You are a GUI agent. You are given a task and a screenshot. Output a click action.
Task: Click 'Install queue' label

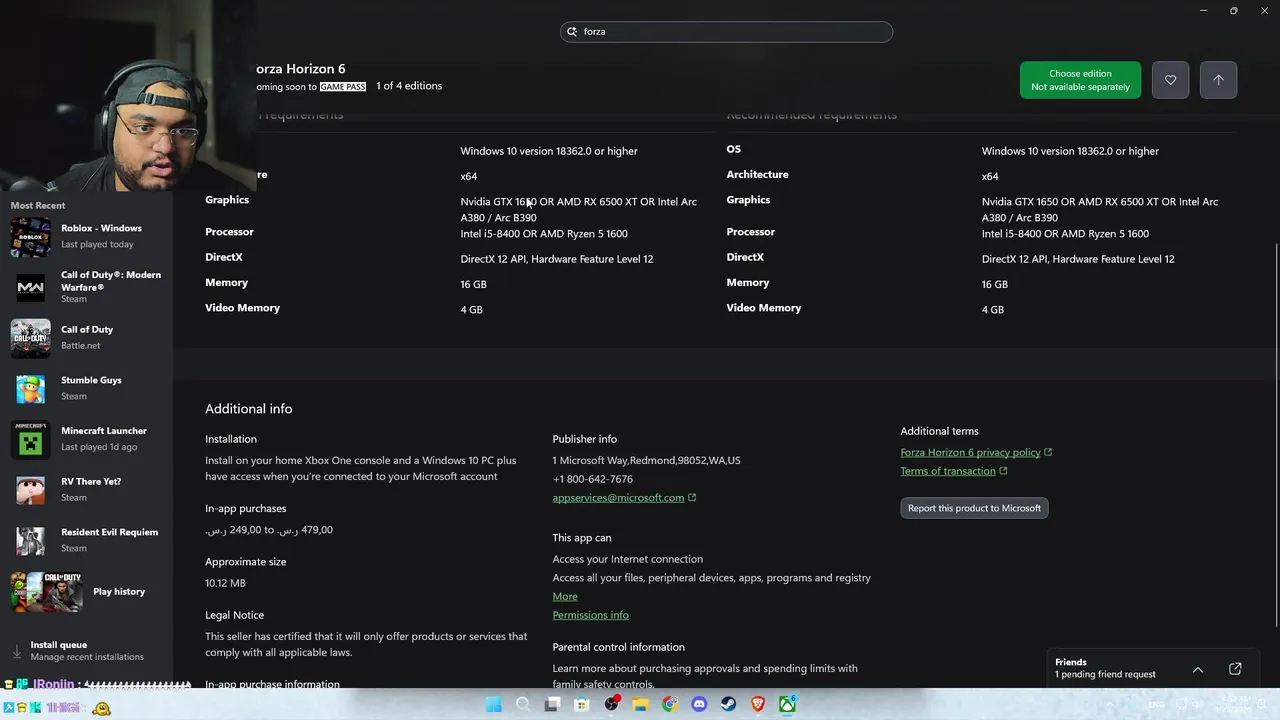59,645
